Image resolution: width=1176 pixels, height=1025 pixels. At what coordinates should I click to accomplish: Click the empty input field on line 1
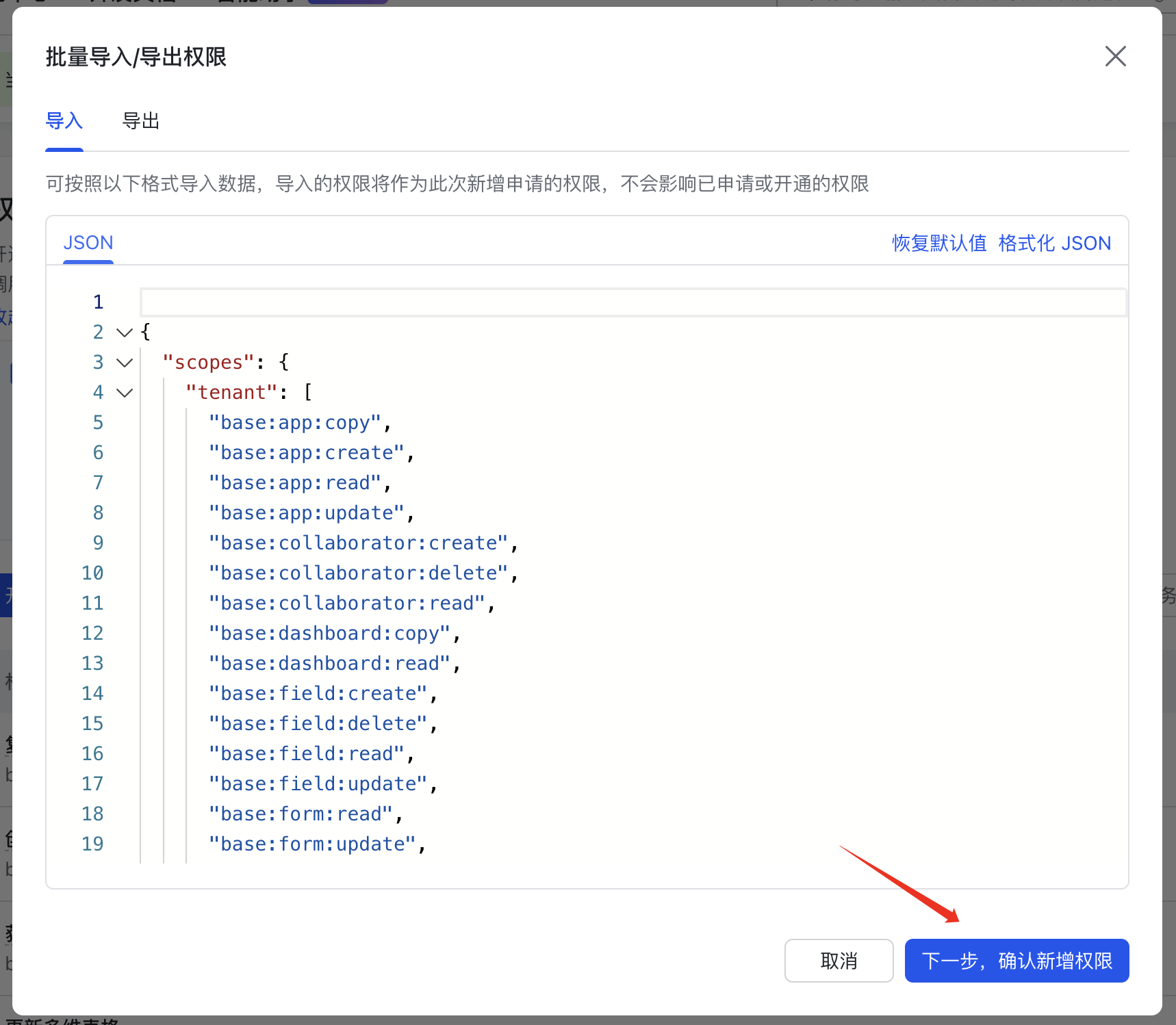pyautogui.click(x=616, y=302)
